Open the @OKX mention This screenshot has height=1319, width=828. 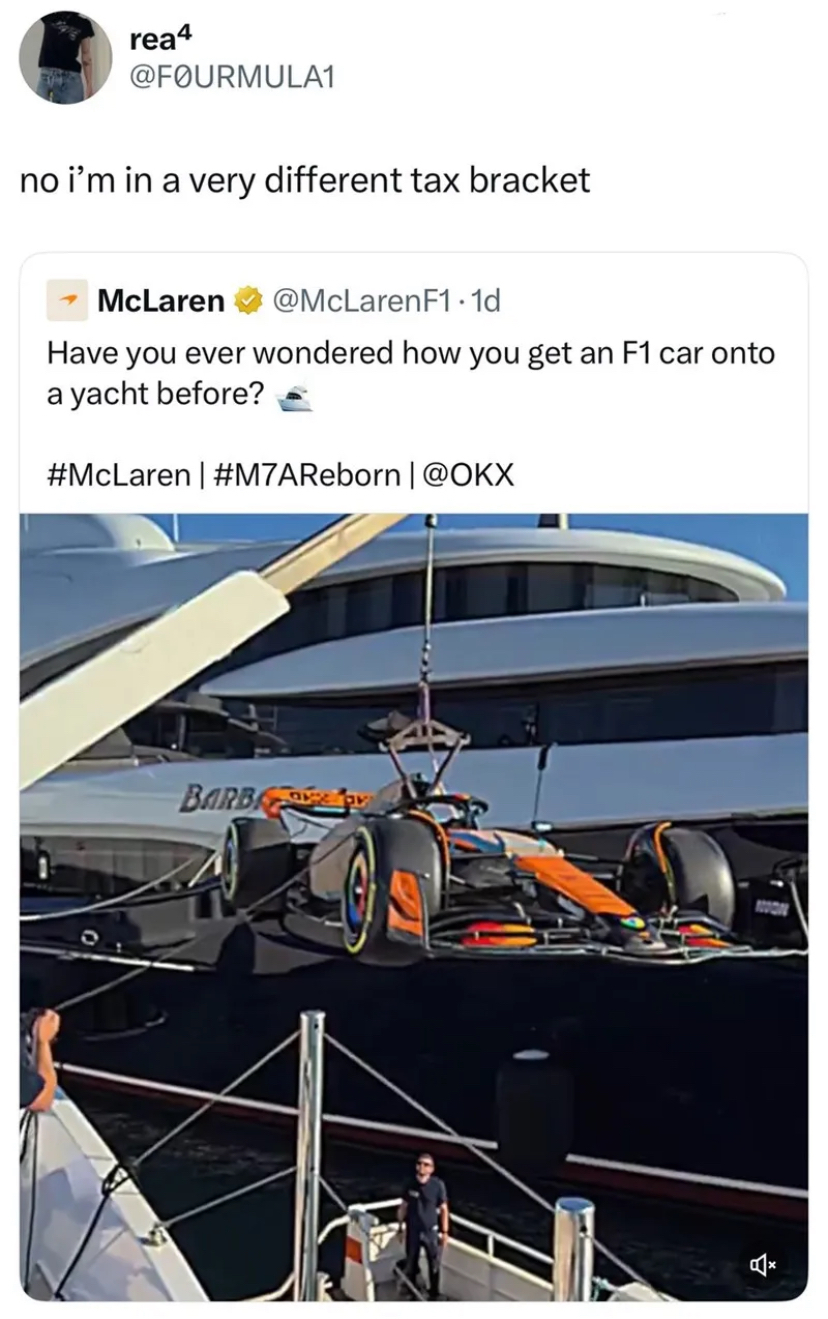(470, 473)
